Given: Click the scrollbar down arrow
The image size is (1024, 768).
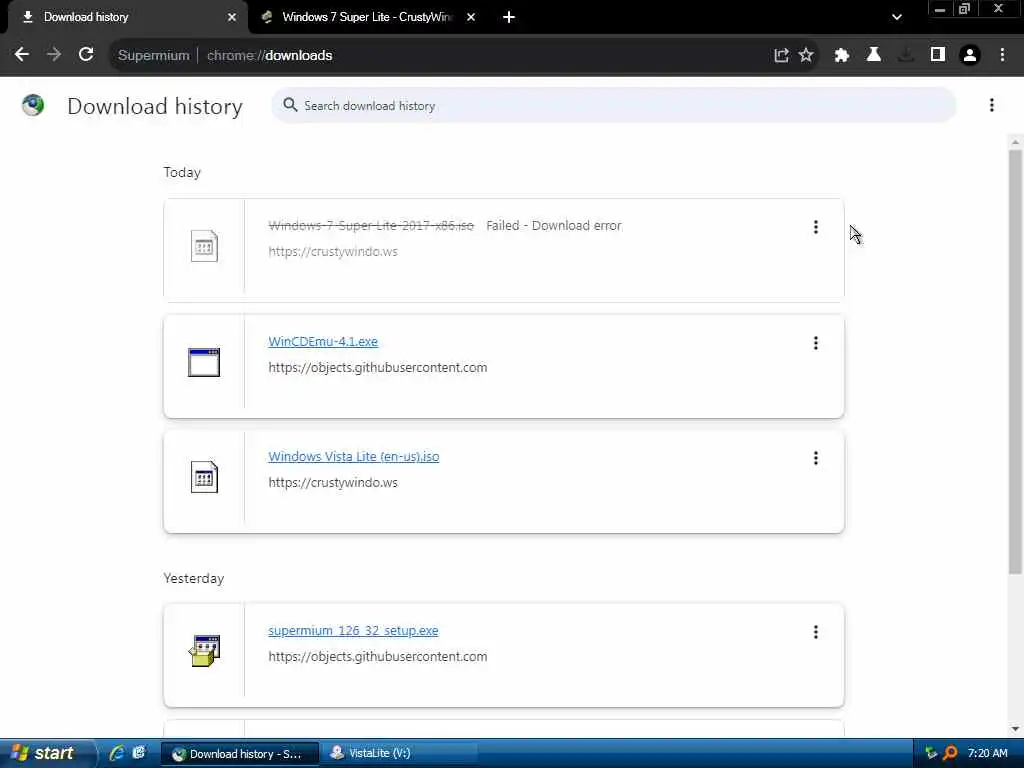Looking at the screenshot, I should (x=1015, y=729).
